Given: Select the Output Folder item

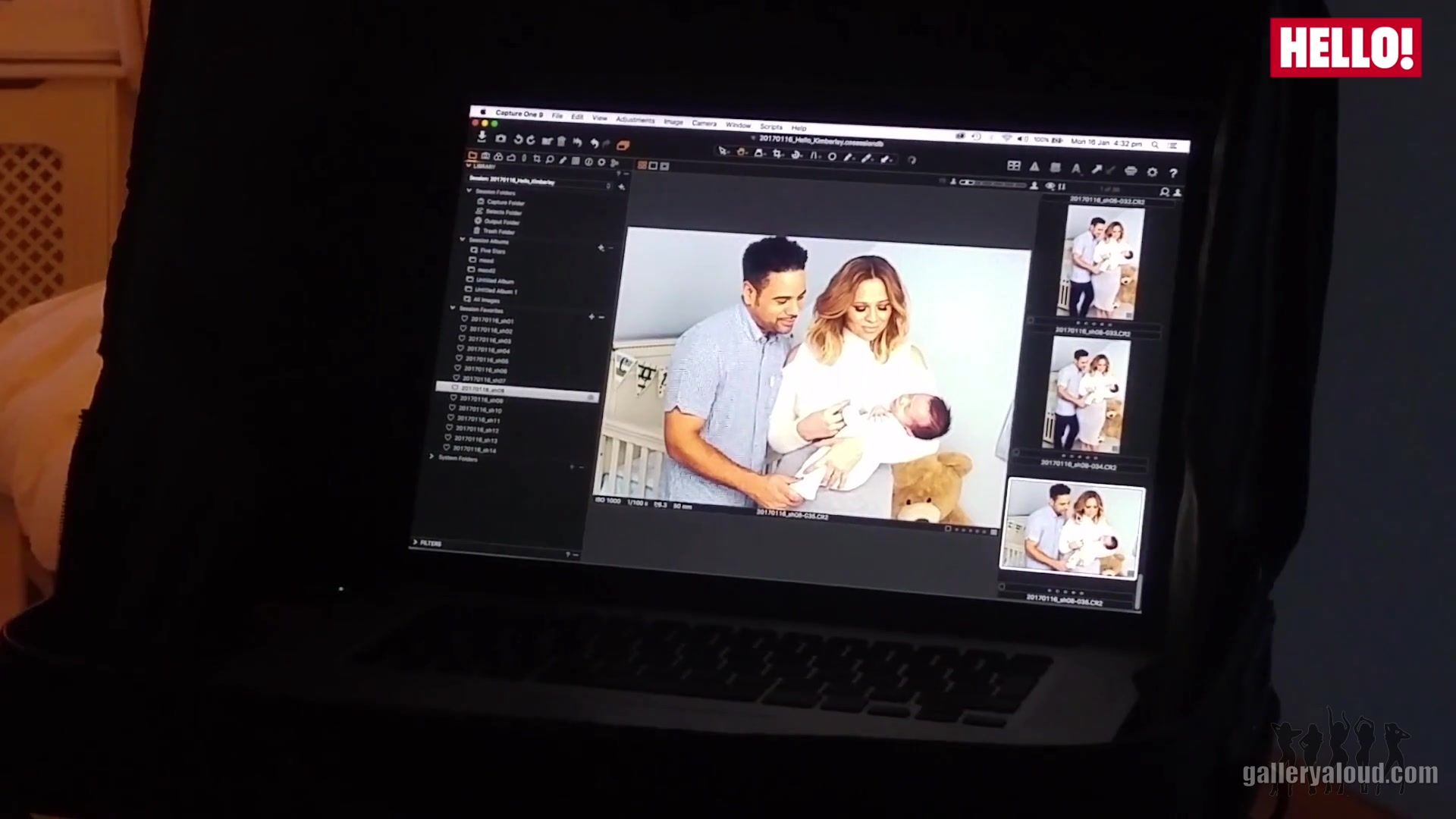Looking at the screenshot, I should 497,221.
